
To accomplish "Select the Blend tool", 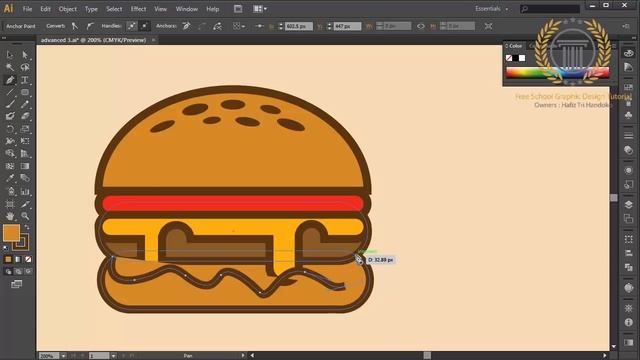I will click(x=25, y=178).
